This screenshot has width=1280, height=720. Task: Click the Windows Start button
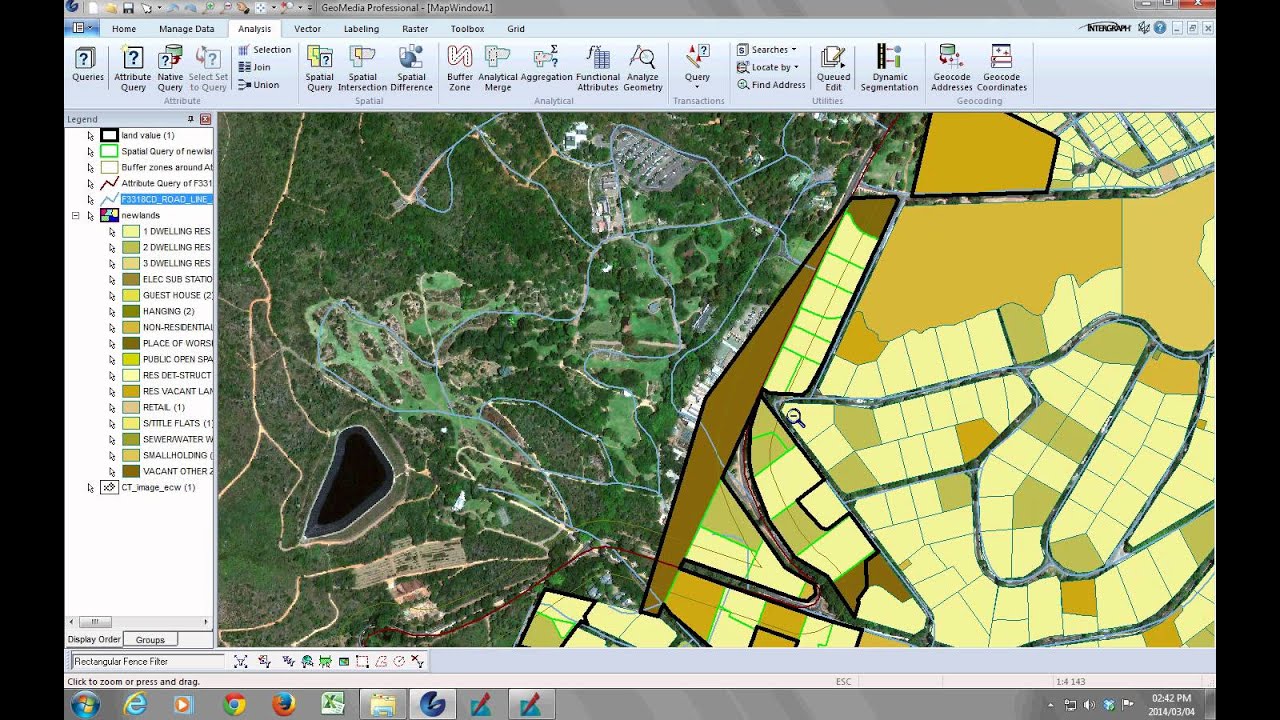[x=85, y=704]
